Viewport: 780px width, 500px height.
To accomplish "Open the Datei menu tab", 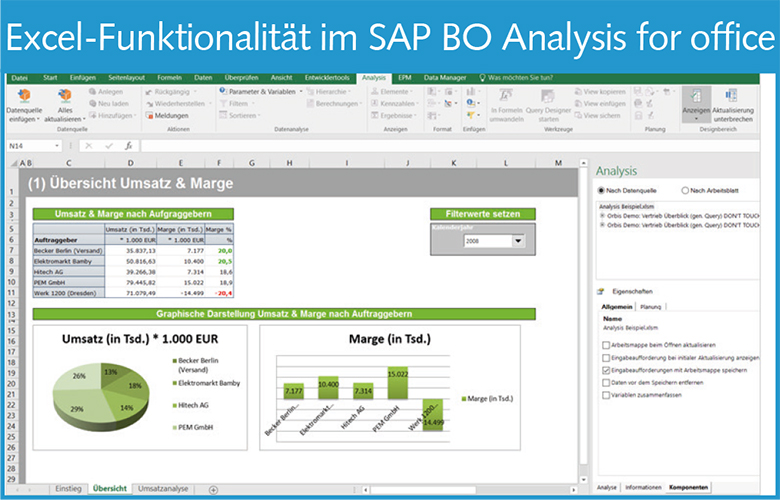I will pos(19,78).
